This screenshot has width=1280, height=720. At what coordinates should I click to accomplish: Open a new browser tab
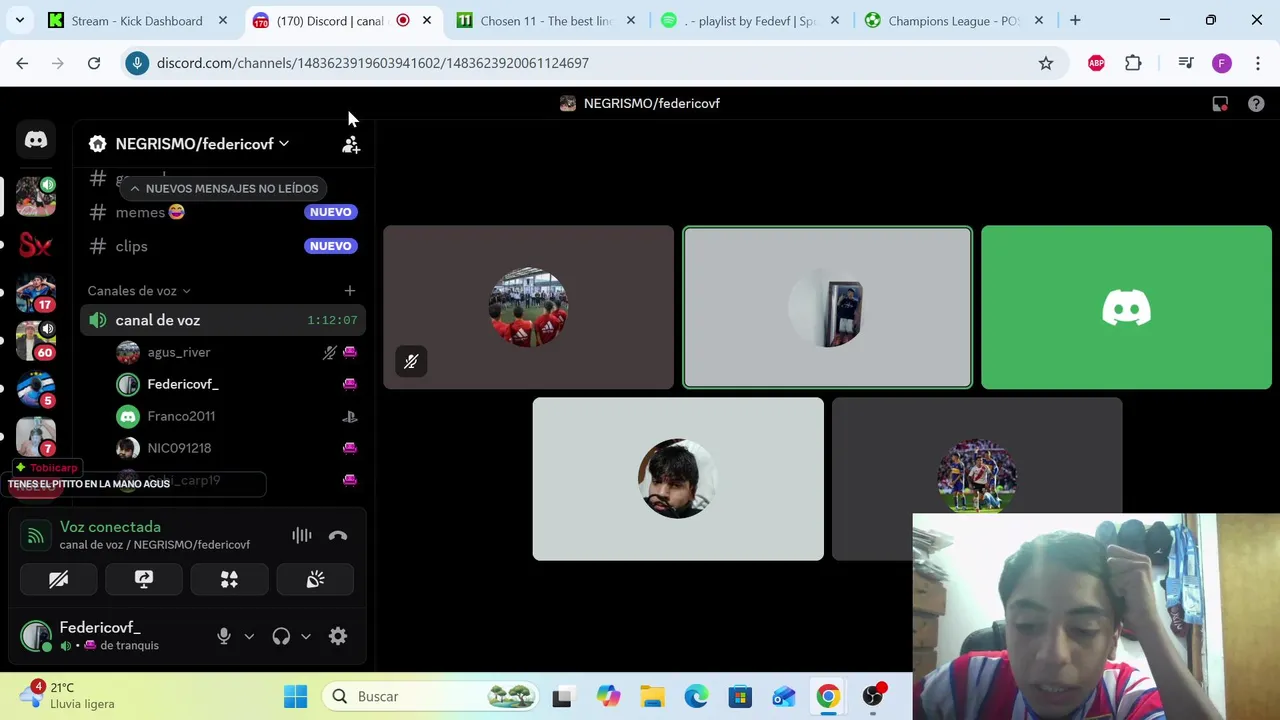[1075, 20]
